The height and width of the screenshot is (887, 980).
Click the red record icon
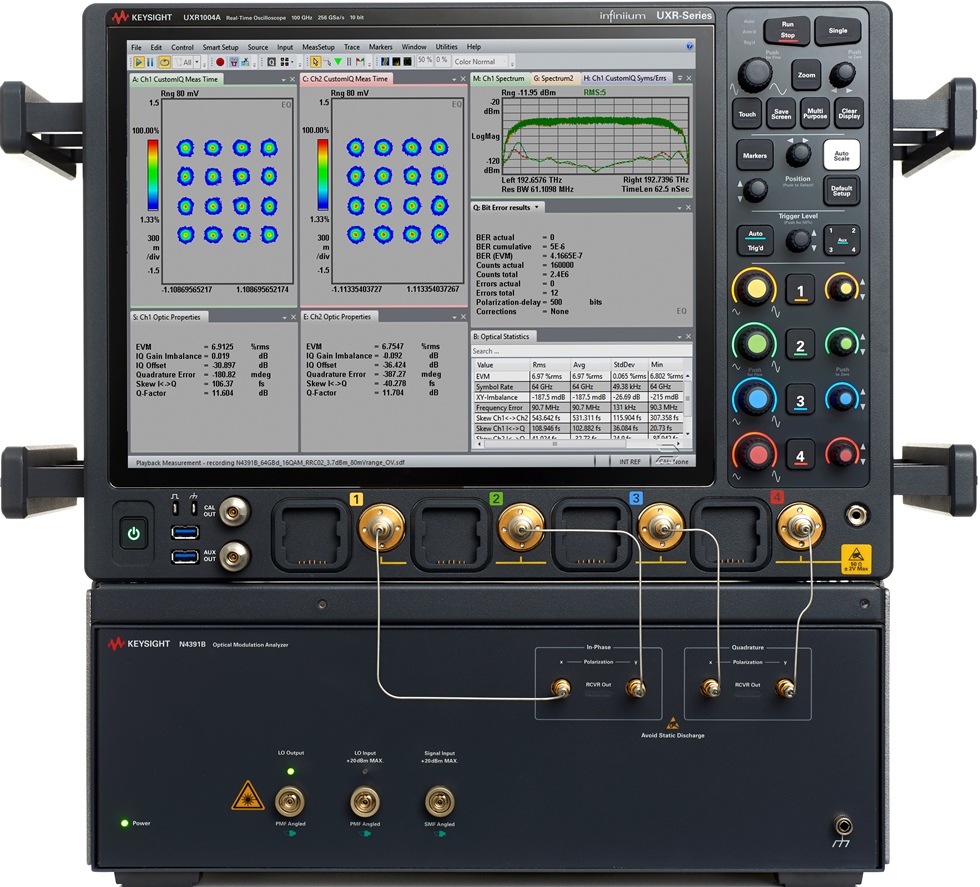220,62
